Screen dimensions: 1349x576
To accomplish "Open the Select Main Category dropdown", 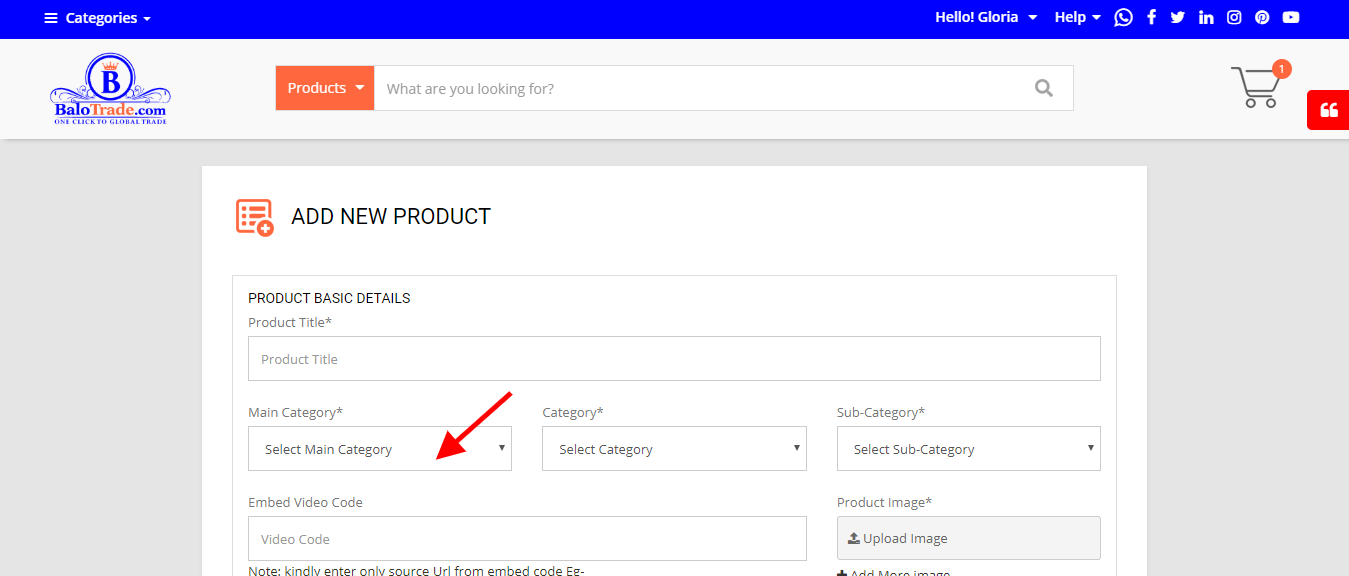I will (x=380, y=449).
